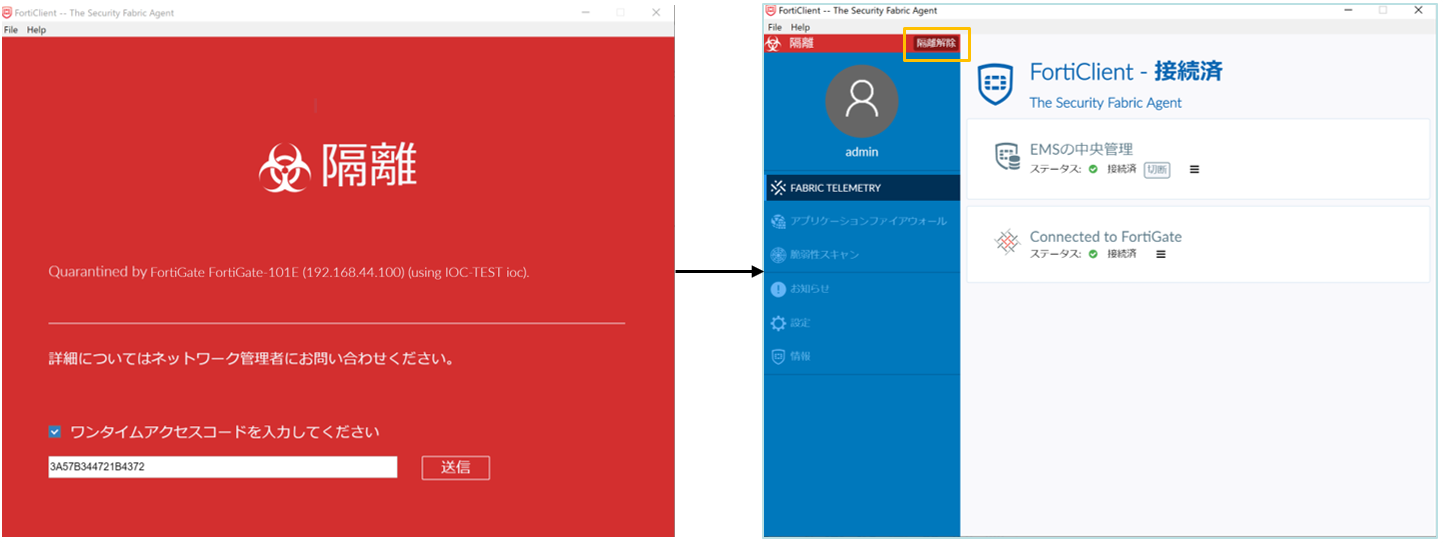Click the EMS central management server icon
The width and height of the screenshot is (1443, 543).
pyautogui.click(x=1007, y=157)
